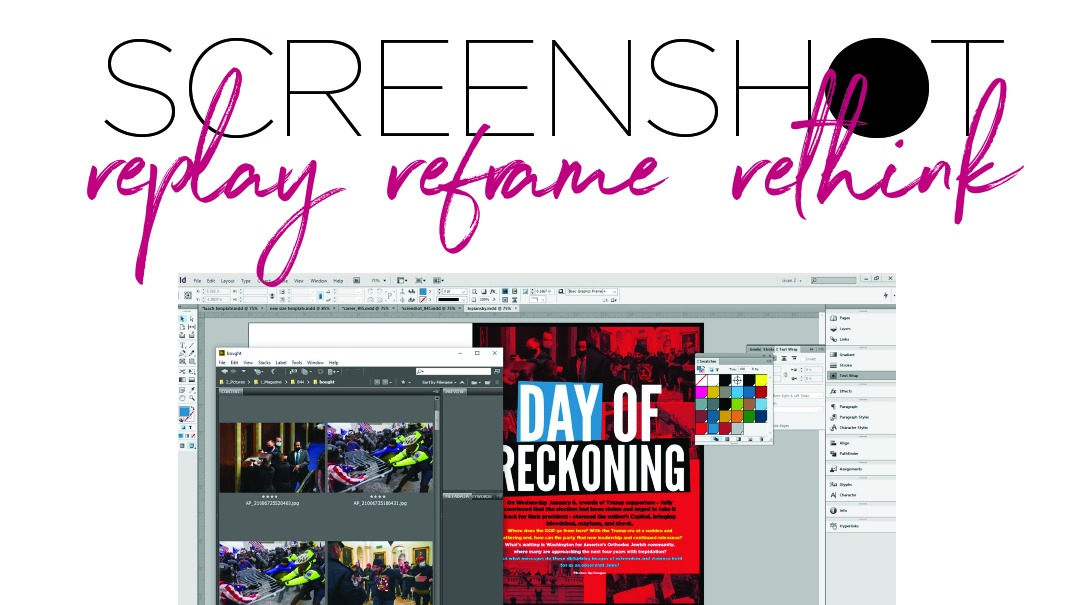Open the Pages panel
The width and height of the screenshot is (1079, 605).
843,317
